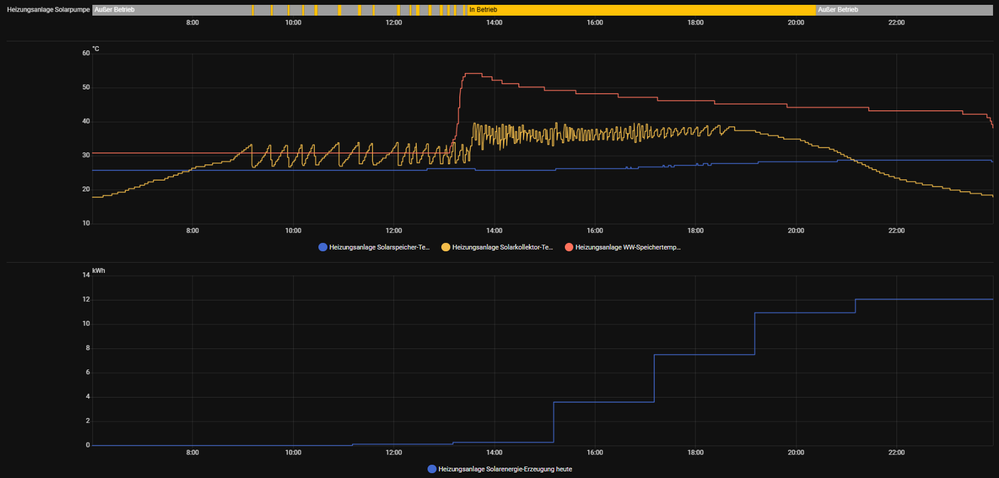Select the last 'Außer Betrieb' segment after 20:00
Viewport: 999px width, 478px height.
pyautogui.click(x=903, y=9)
